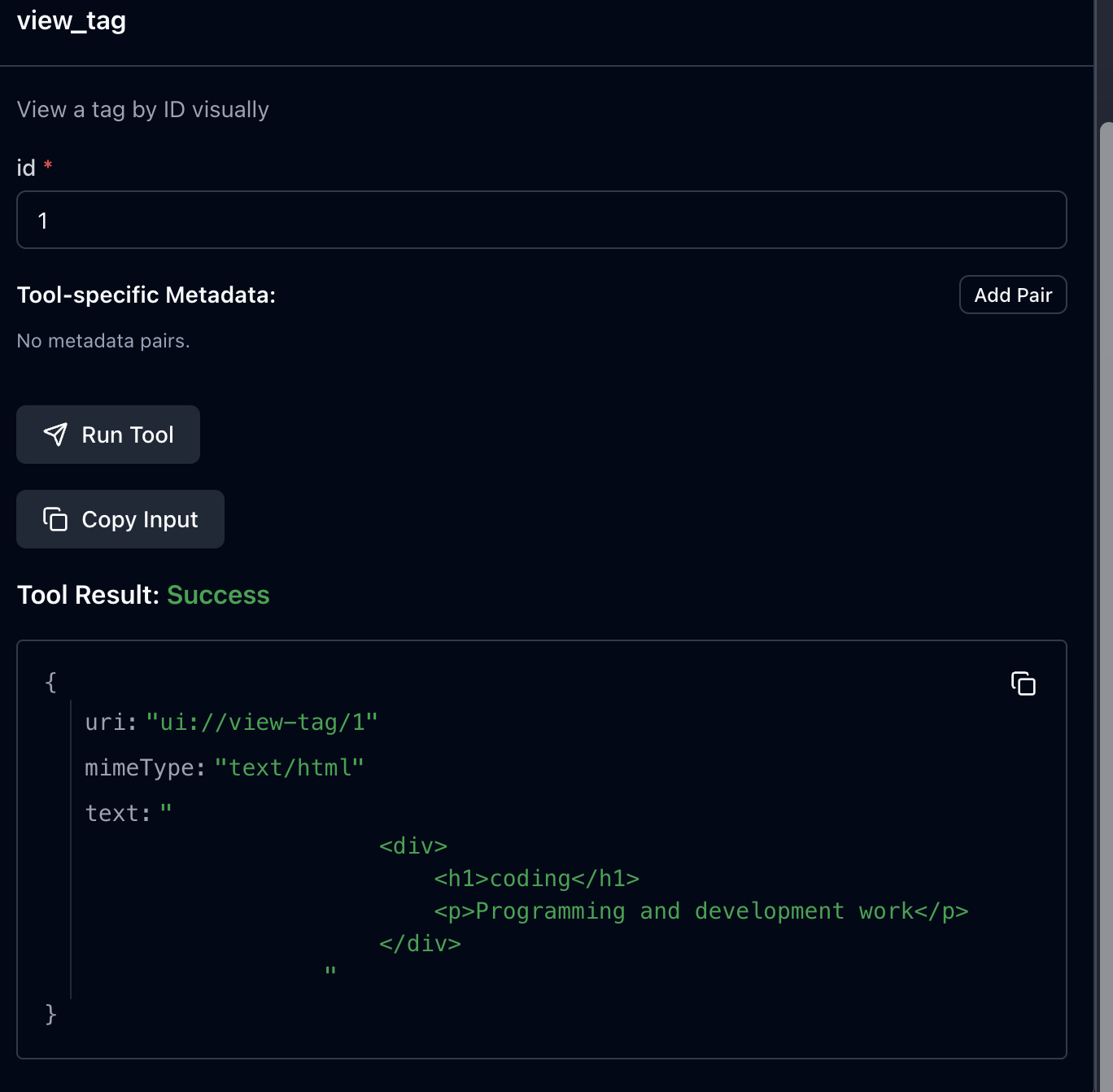This screenshot has width=1113, height=1092.
Task: Copy the tool result JSON using the copy icon
Action: pos(1023,684)
